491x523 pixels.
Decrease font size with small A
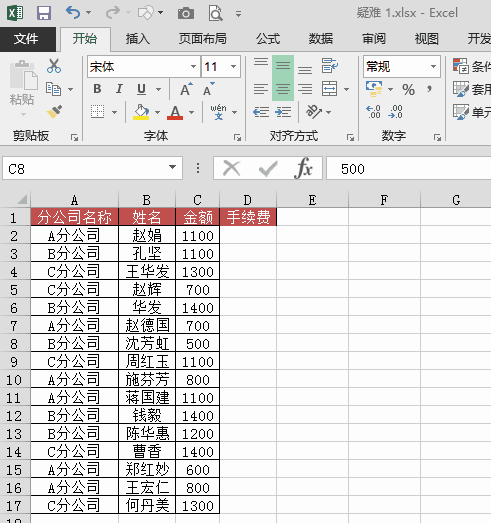(209, 89)
